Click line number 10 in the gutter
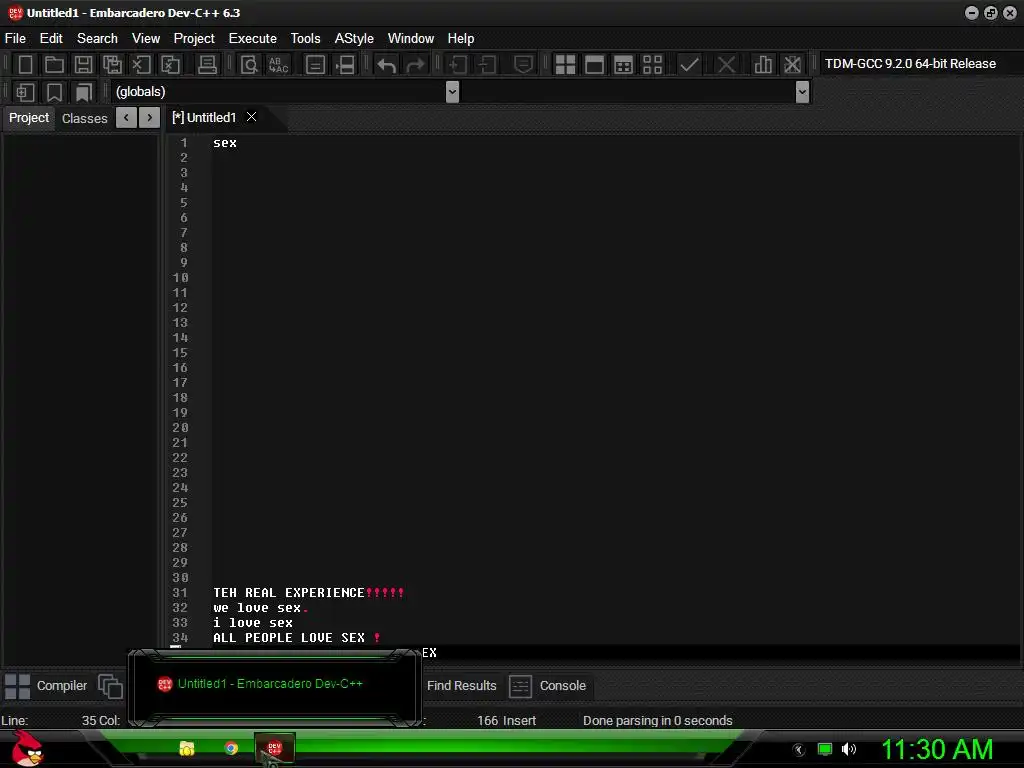The height and width of the screenshot is (768, 1024). (180, 278)
